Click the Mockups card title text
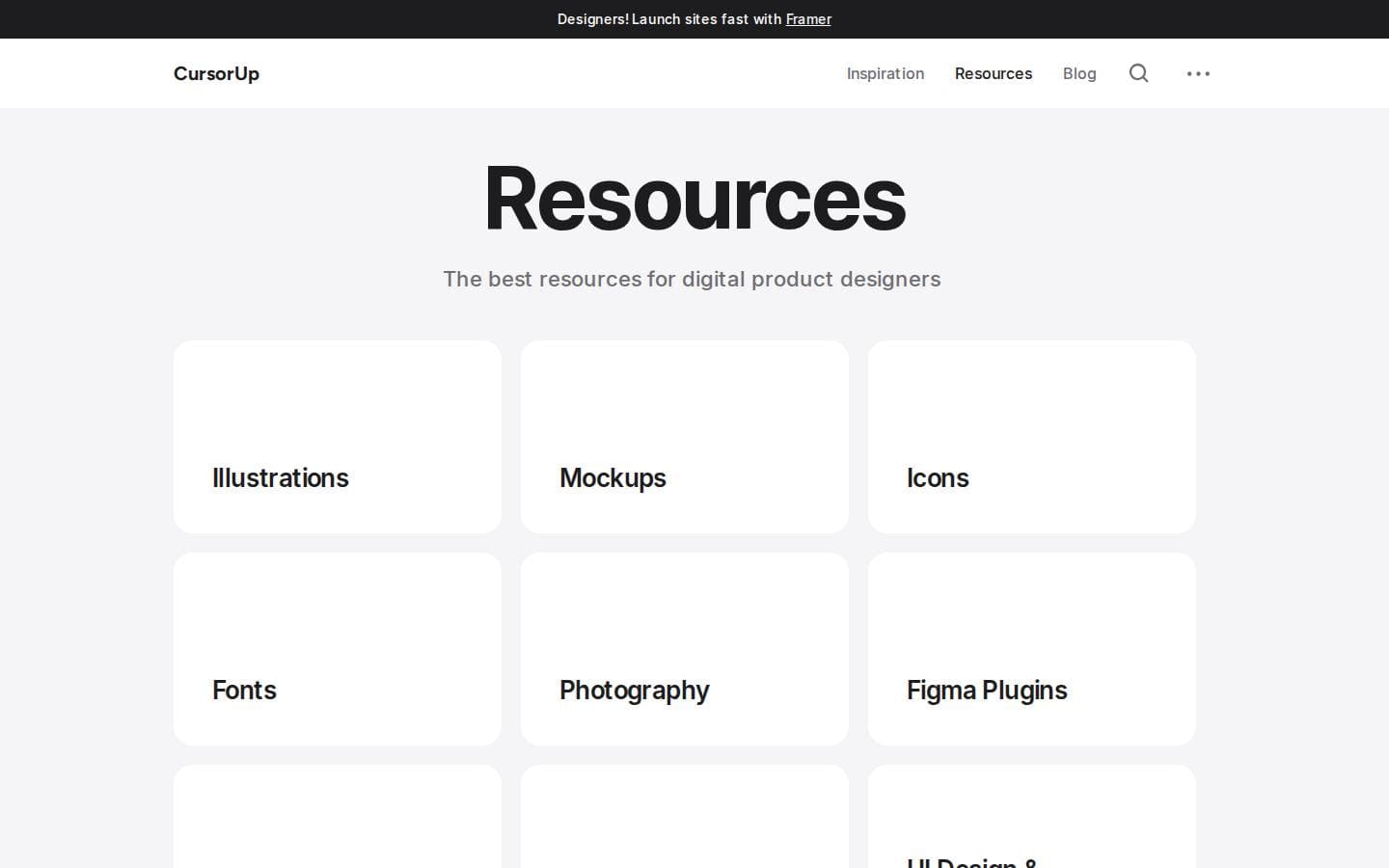Screen dimensions: 1389x868 pyautogui.click(x=613, y=478)
